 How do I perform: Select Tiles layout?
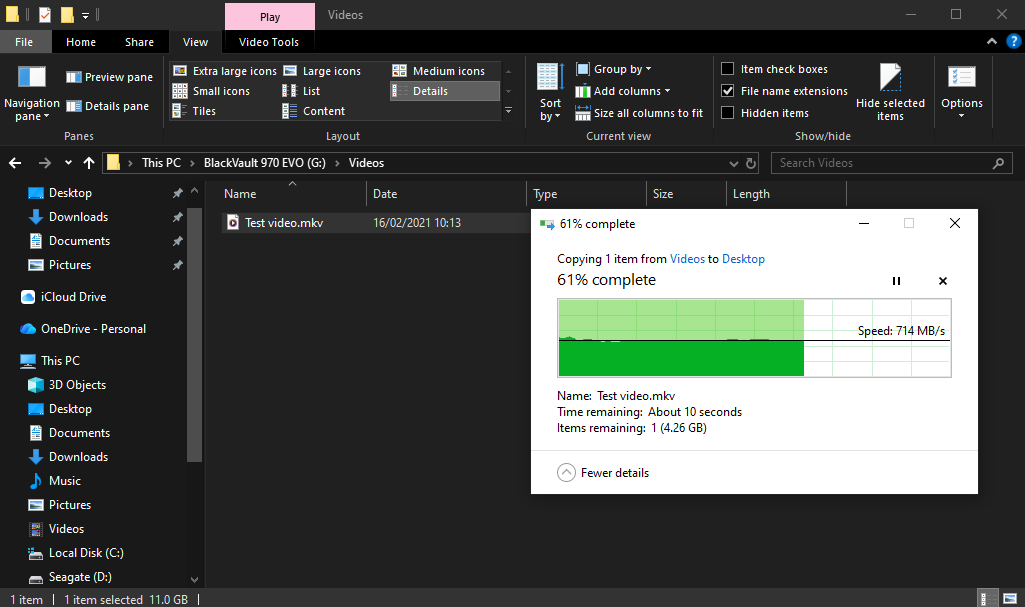[x=194, y=111]
